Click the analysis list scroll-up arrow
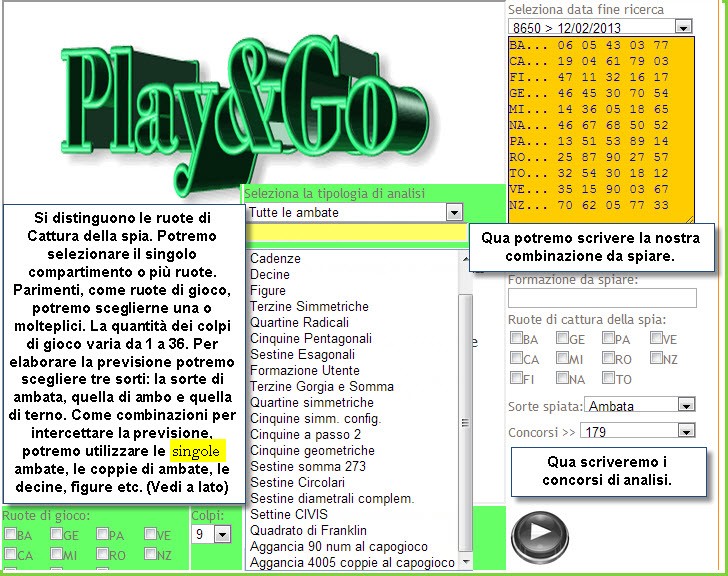The image size is (728, 576). (466, 259)
